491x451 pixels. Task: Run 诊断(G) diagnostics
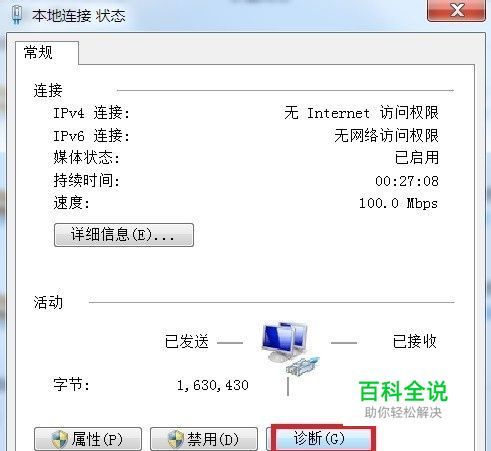319,439
